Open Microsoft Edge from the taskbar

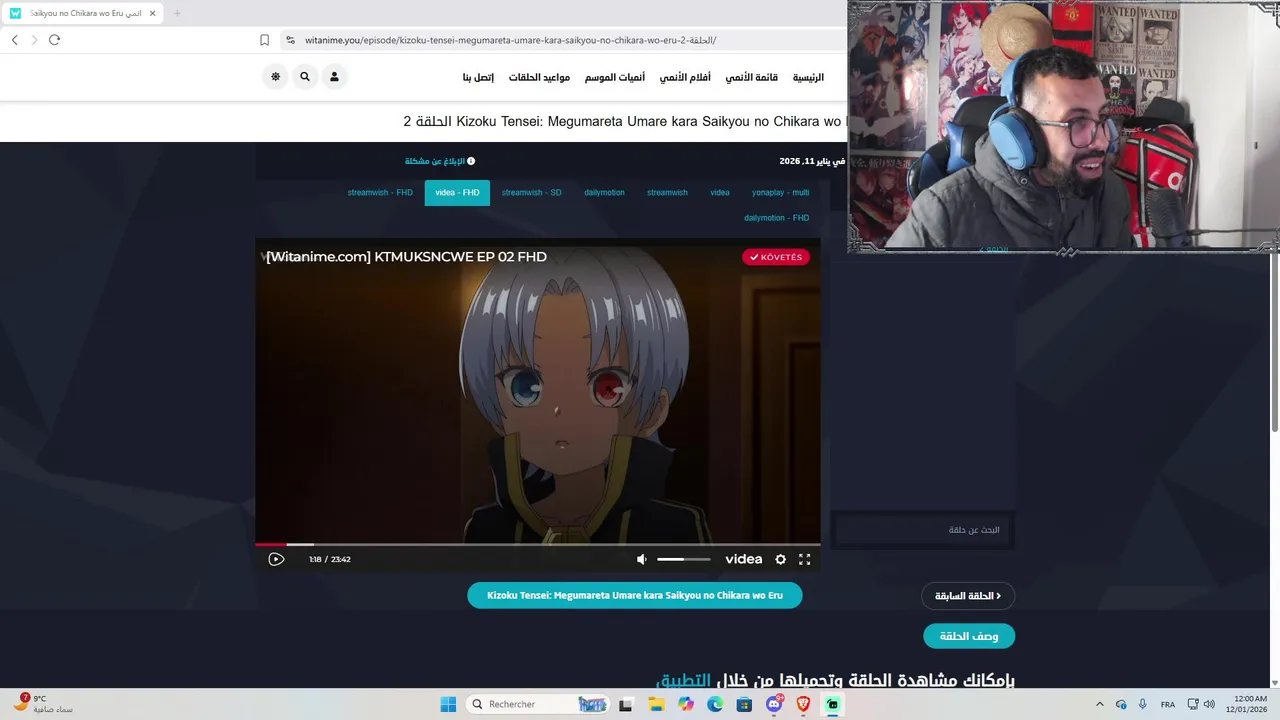[715, 704]
